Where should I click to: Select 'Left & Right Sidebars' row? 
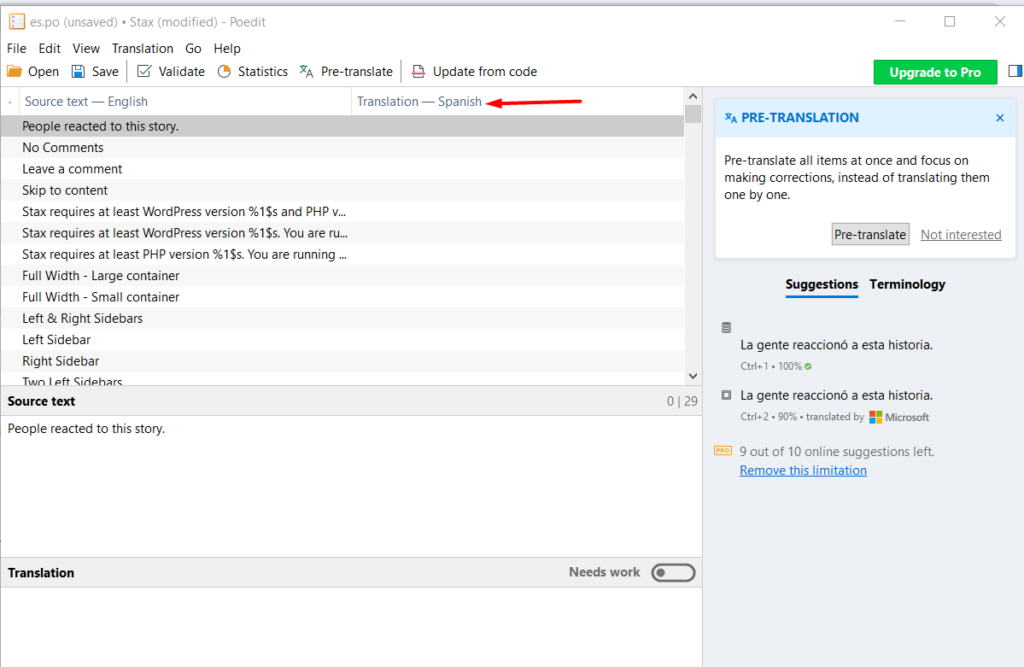pyautogui.click(x=342, y=318)
